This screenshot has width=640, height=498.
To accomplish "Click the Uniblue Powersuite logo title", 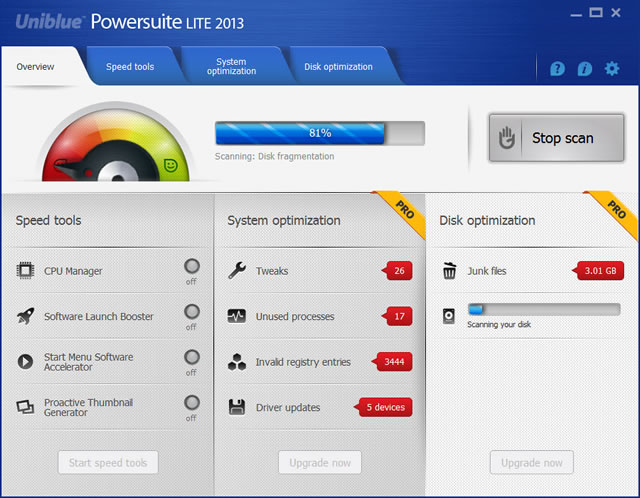I will (x=129, y=22).
